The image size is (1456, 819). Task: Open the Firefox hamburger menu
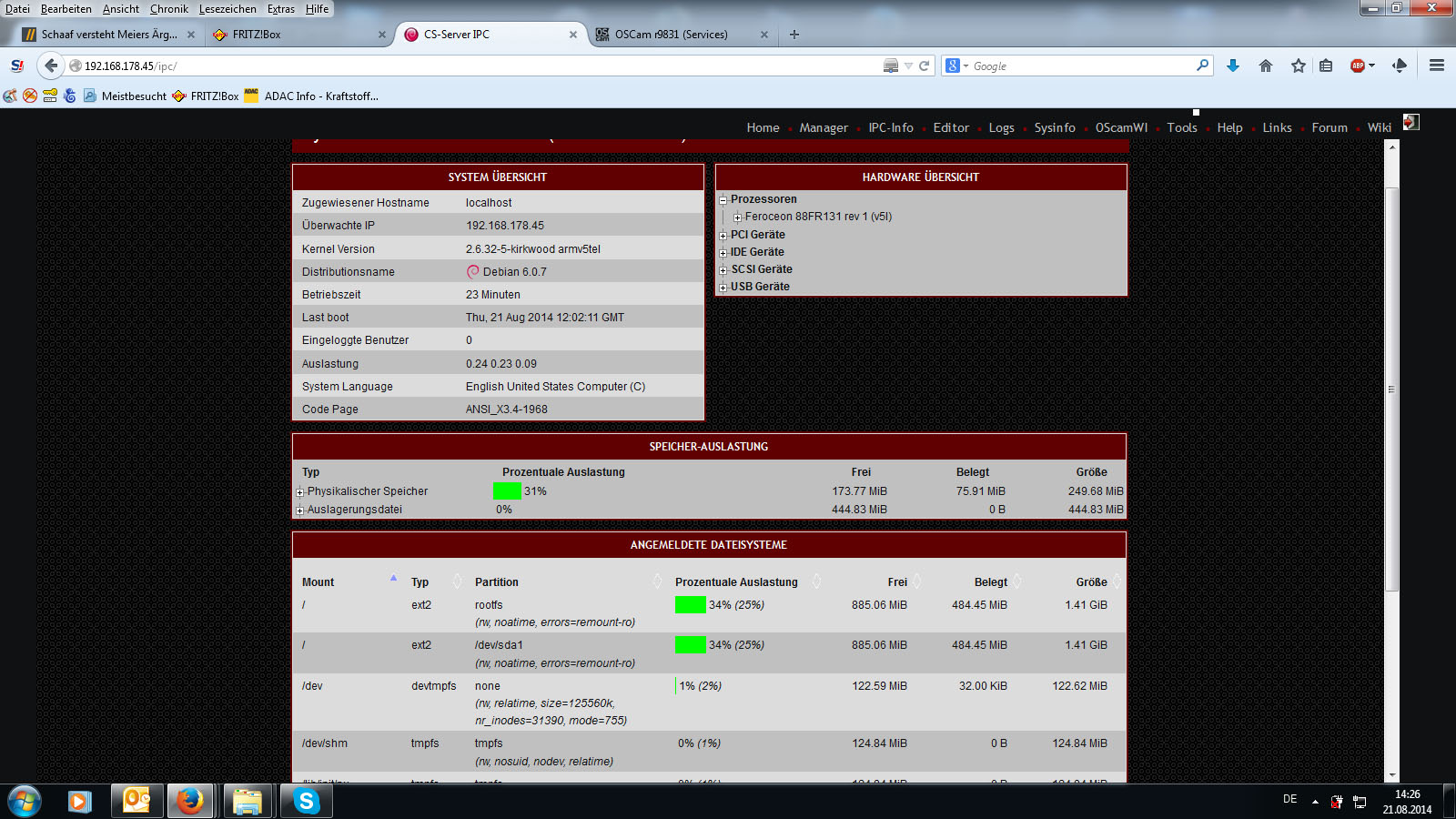(1437, 66)
